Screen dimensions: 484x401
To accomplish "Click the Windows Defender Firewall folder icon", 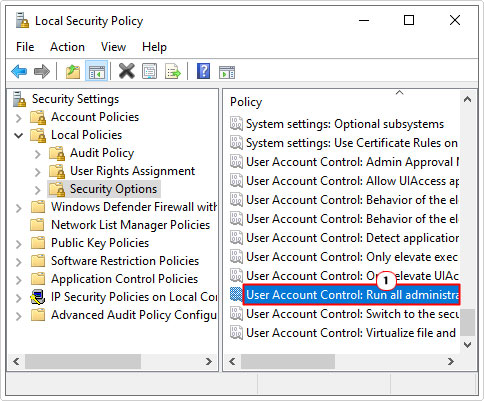I will (x=37, y=207).
